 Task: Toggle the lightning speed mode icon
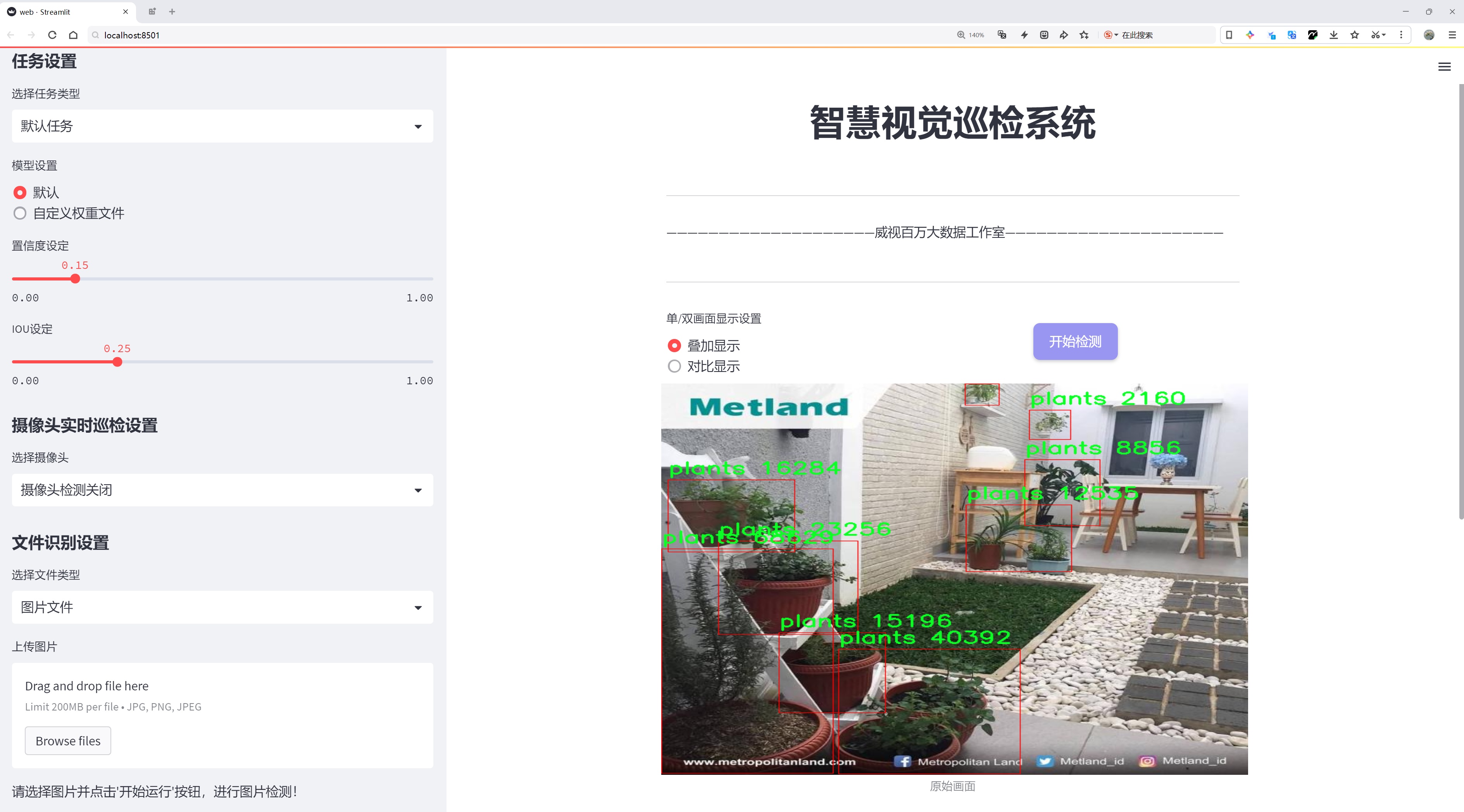(1024, 34)
